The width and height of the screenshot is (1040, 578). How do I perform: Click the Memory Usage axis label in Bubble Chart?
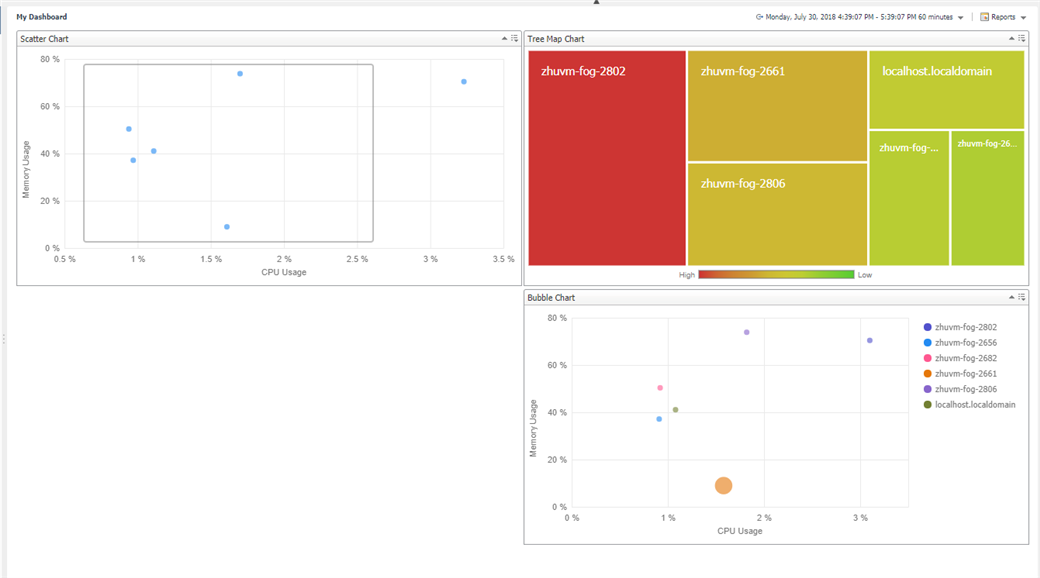(x=533, y=428)
